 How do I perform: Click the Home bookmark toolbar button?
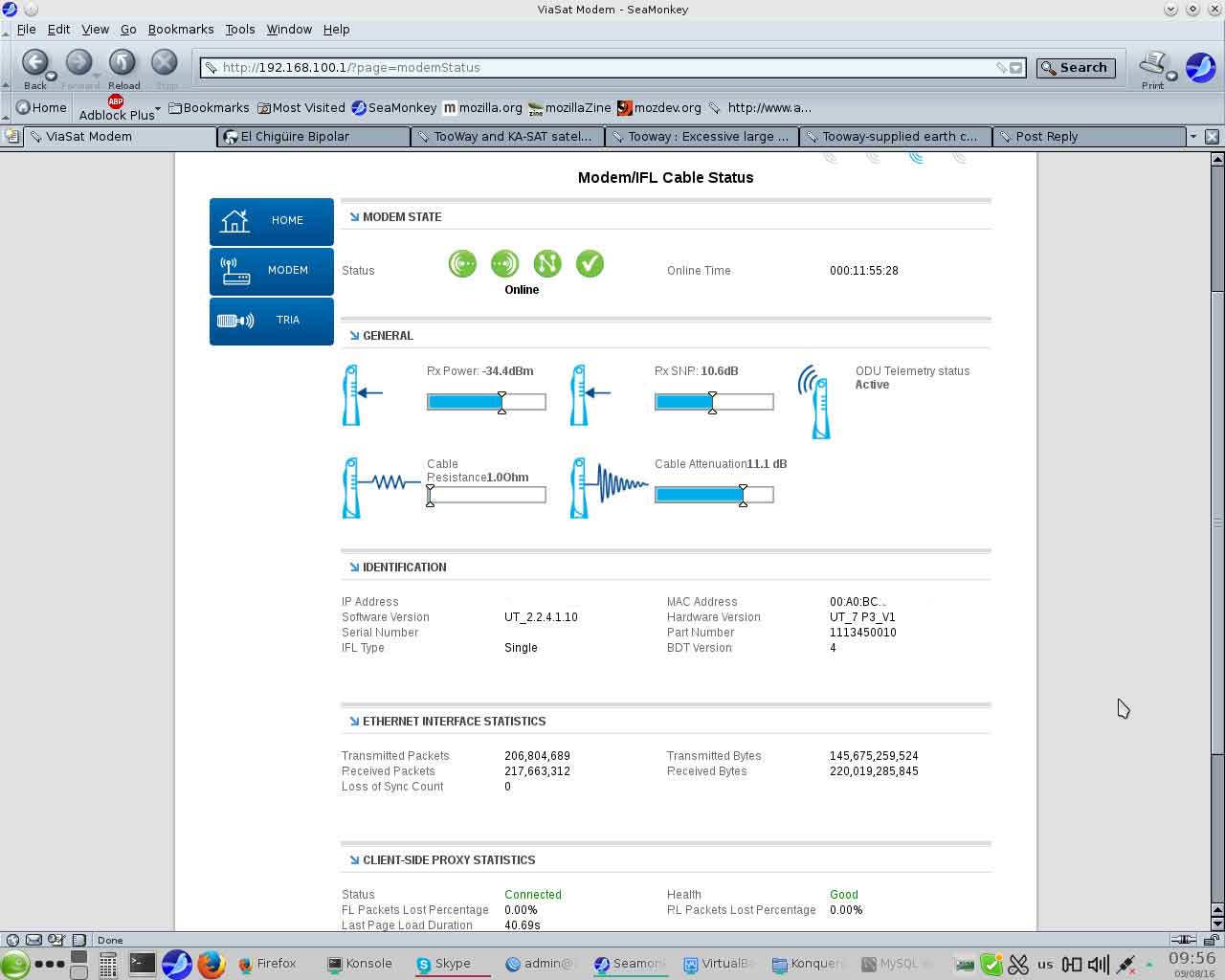[x=41, y=107]
